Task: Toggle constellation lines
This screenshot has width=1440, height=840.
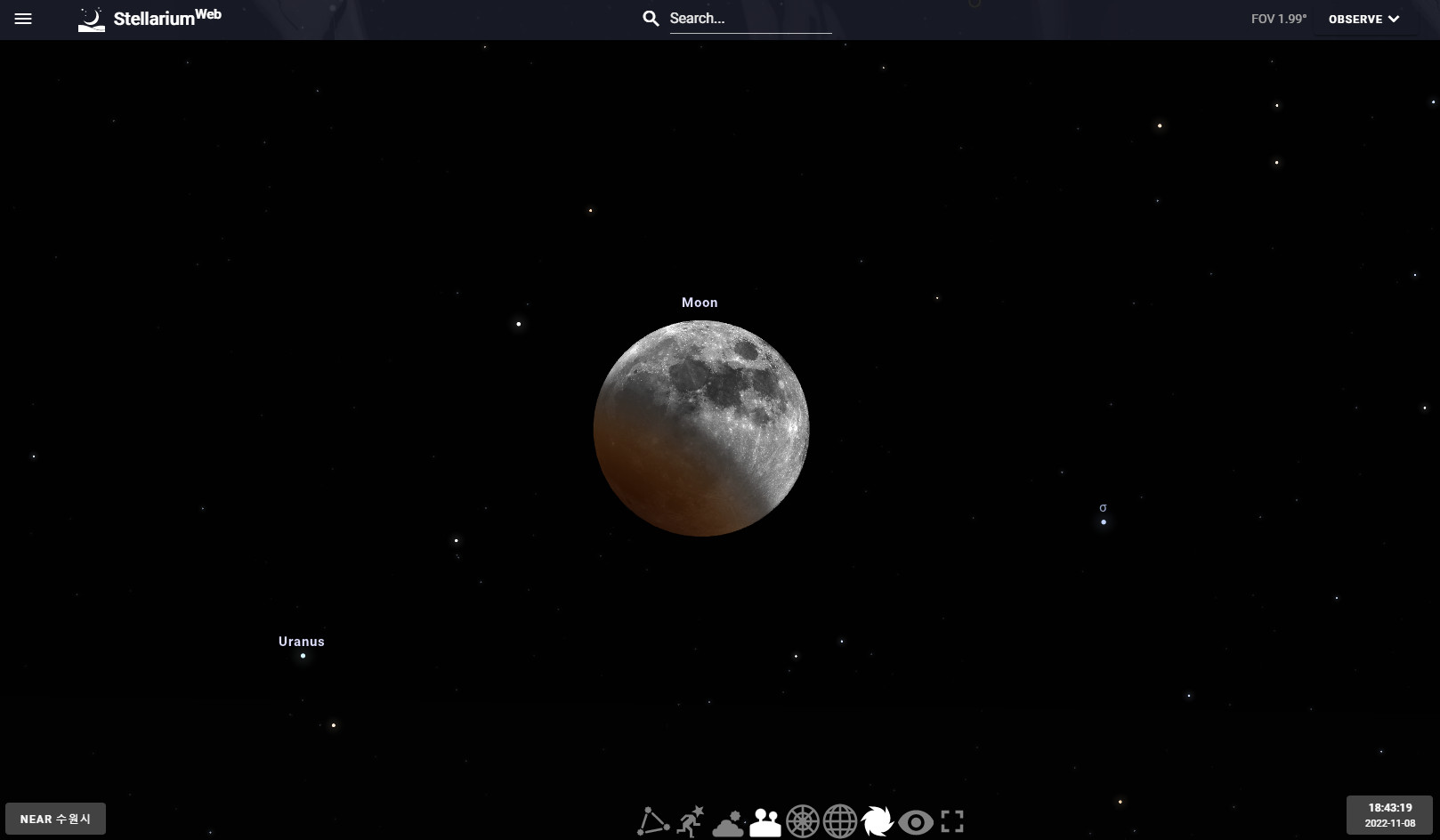Action: [653, 820]
